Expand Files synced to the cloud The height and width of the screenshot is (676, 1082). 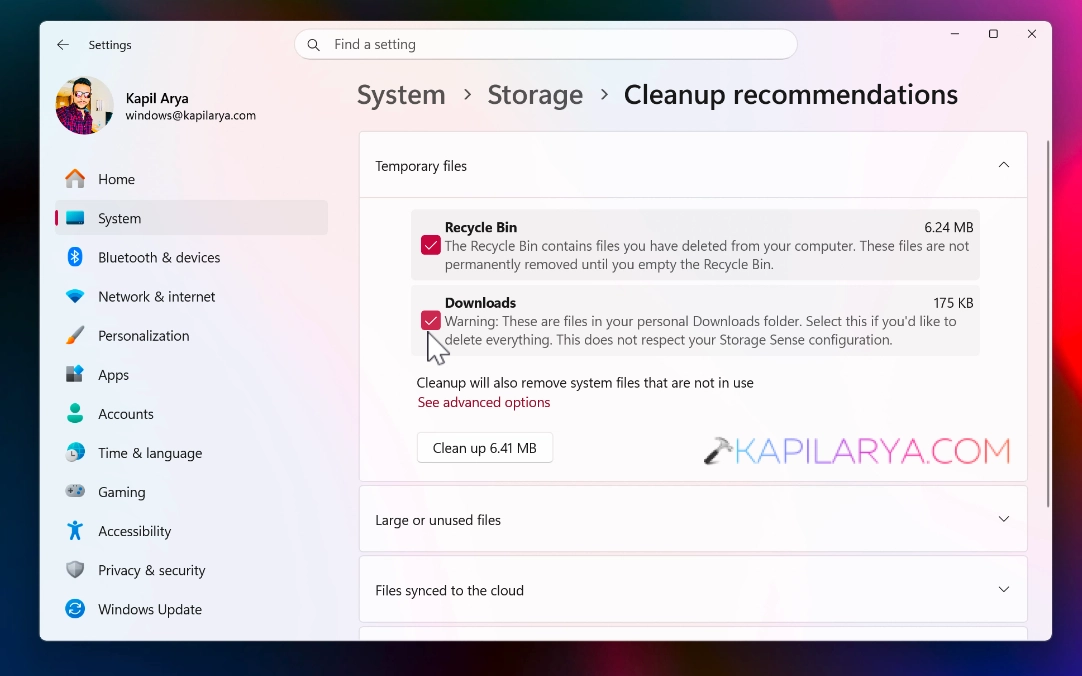pyautogui.click(x=1004, y=590)
